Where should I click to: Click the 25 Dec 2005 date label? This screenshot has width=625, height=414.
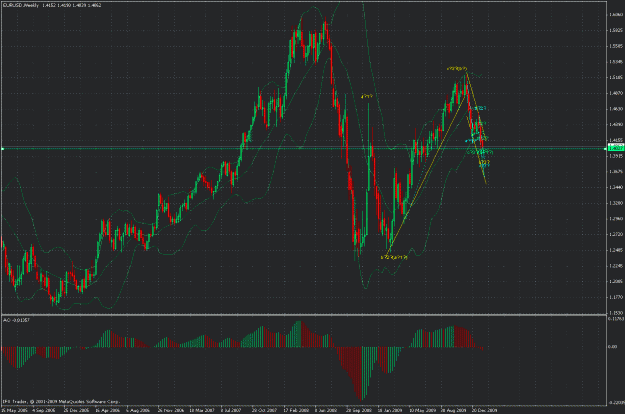(x=76, y=410)
